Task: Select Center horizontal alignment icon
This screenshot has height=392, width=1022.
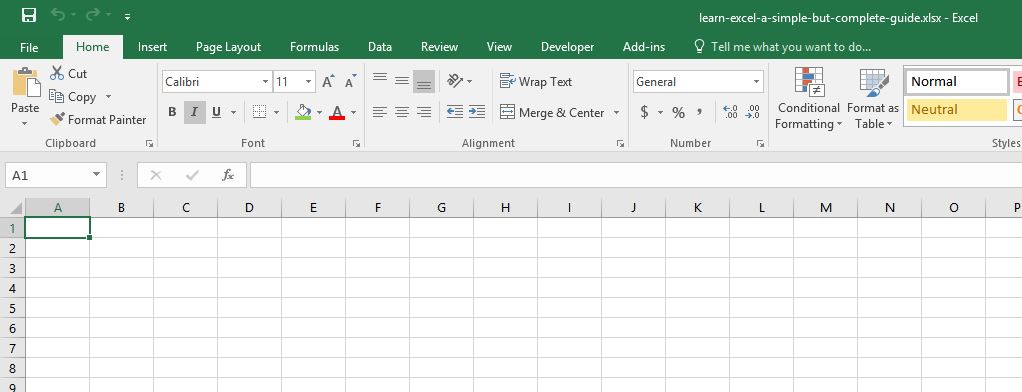Action: (402, 112)
